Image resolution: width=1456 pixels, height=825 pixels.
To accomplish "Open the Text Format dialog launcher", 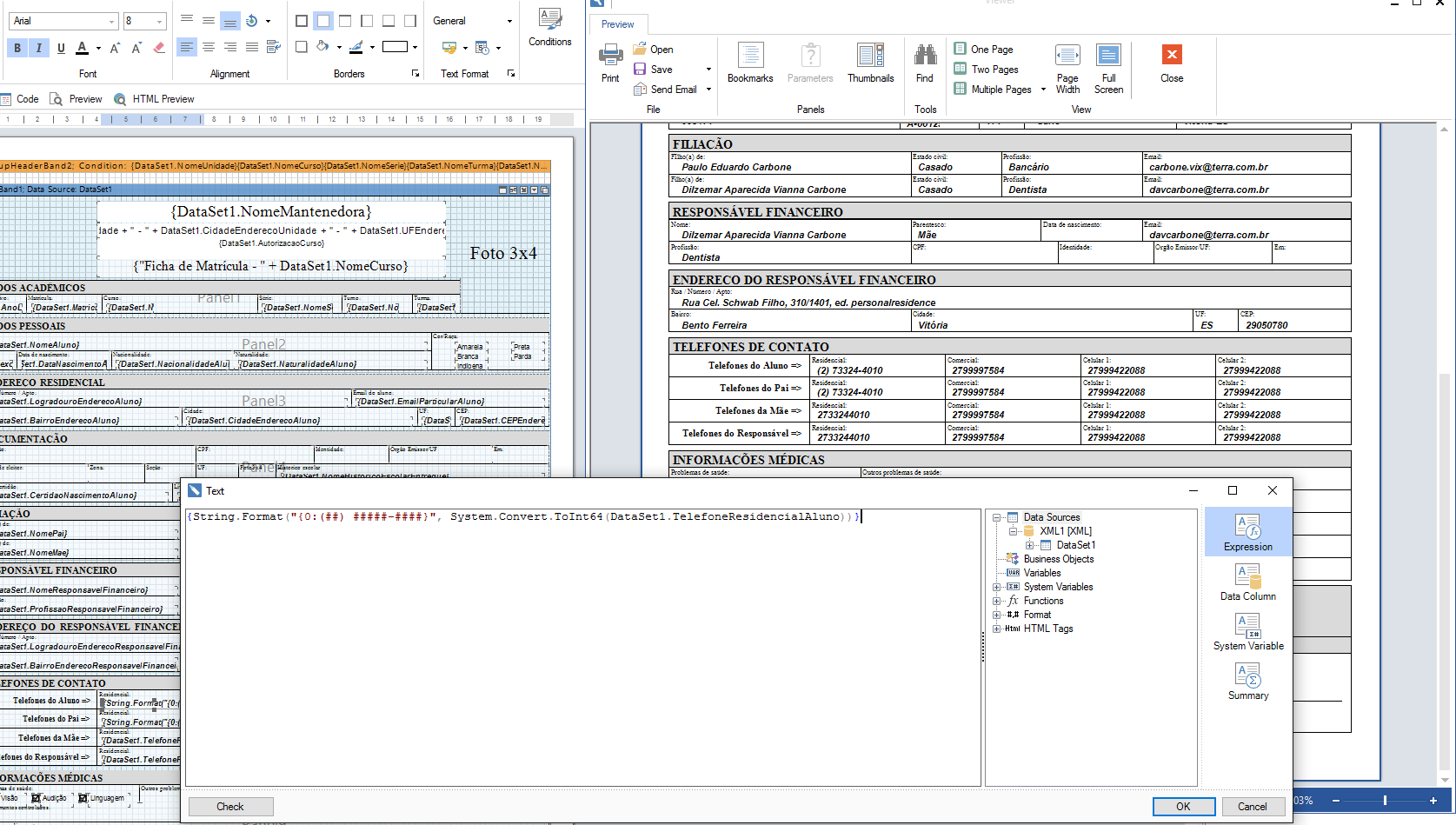I will (x=511, y=74).
